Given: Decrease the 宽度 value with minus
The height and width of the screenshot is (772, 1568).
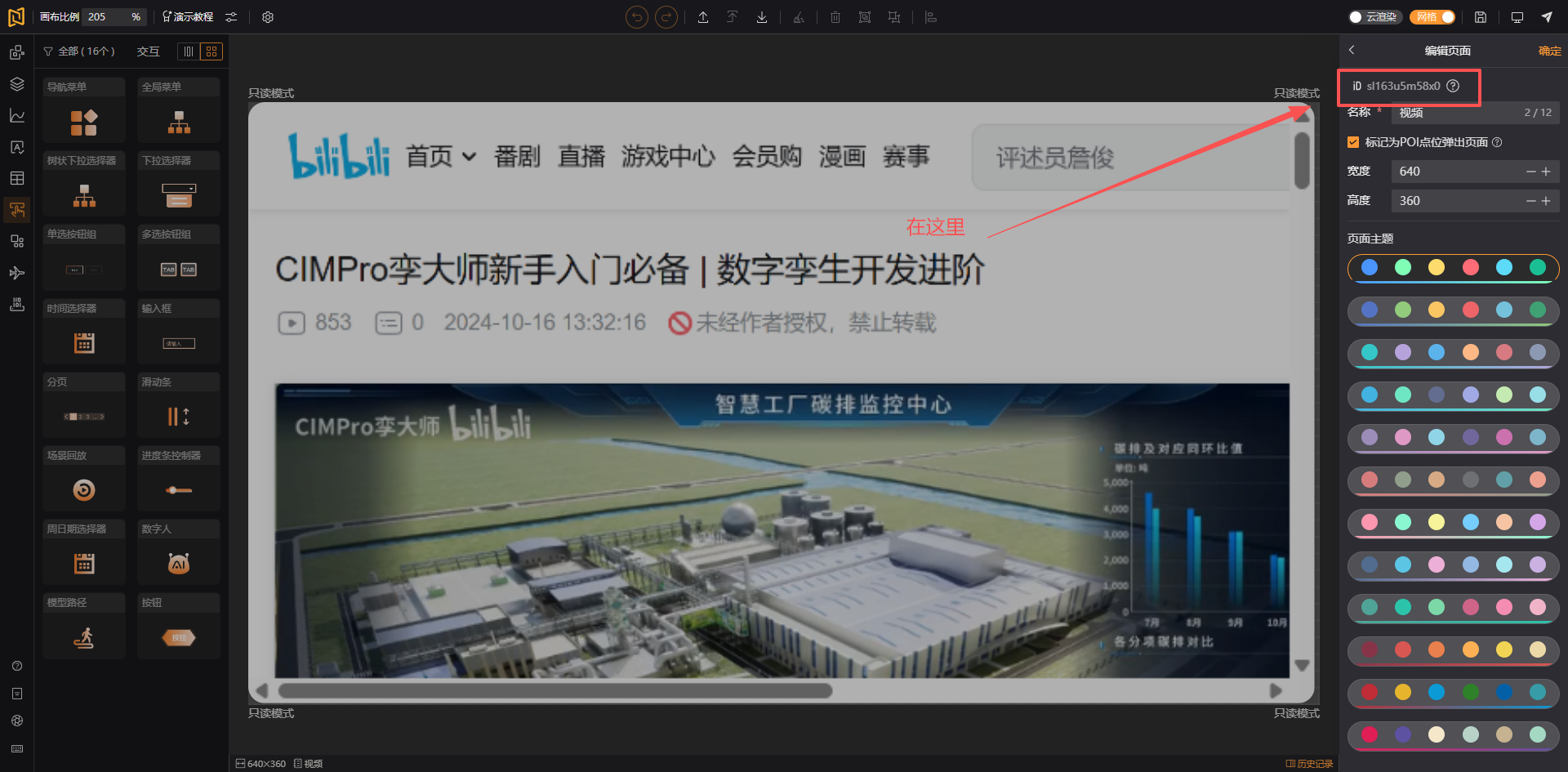Looking at the screenshot, I should (1531, 172).
